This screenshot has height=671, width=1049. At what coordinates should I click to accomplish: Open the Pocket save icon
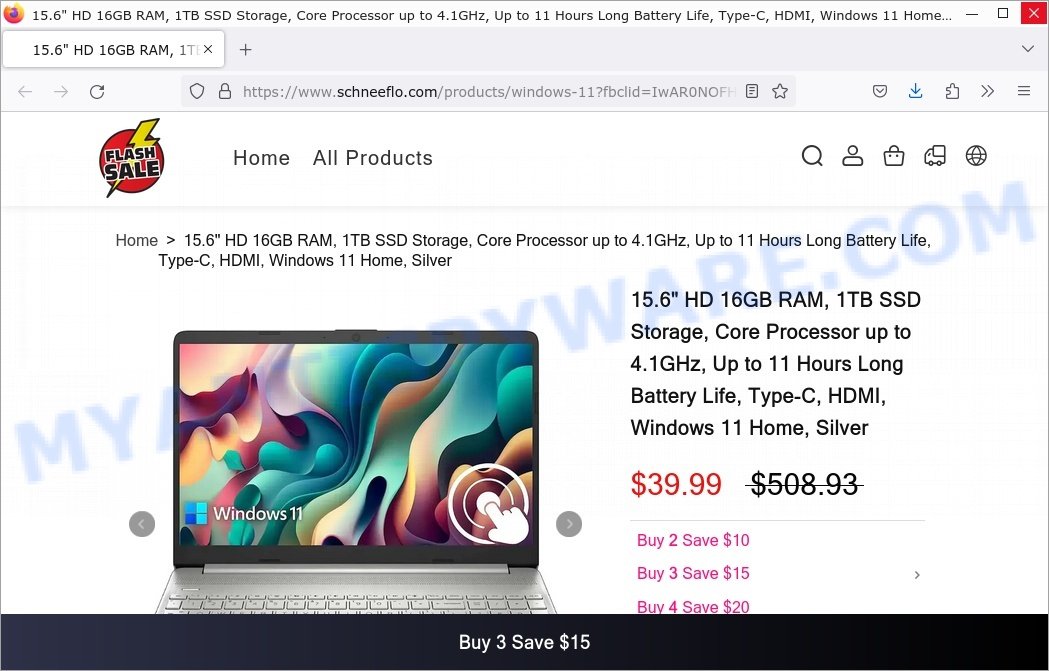(880, 92)
